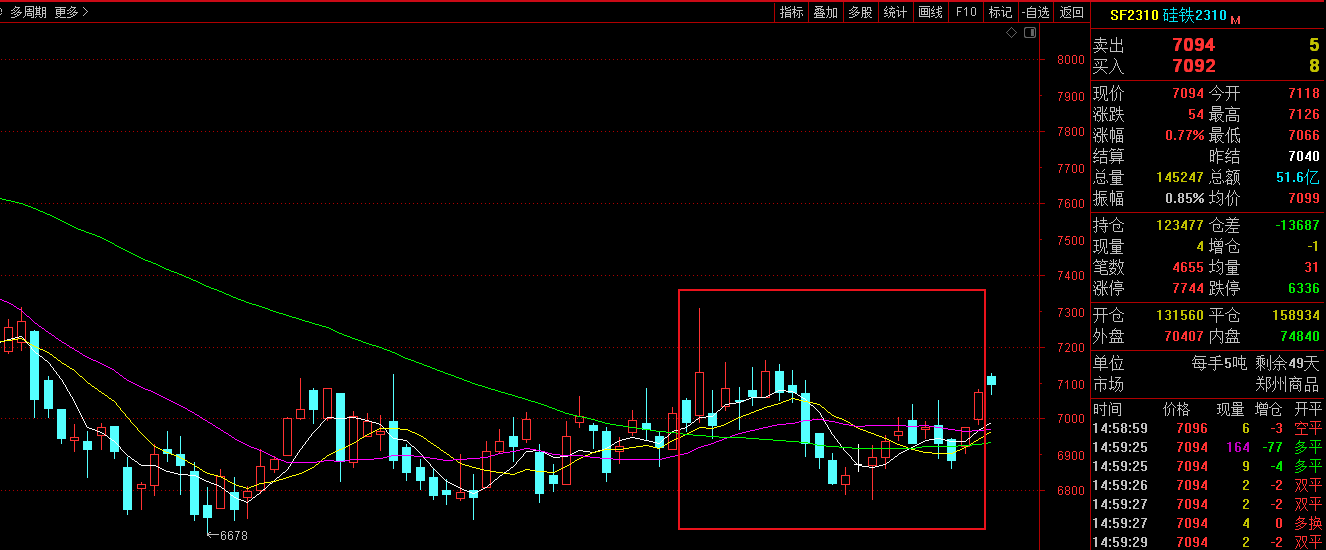1326x550 pixels.
Task: Toggle the side panel layout icon
Action: [x=1029, y=33]
